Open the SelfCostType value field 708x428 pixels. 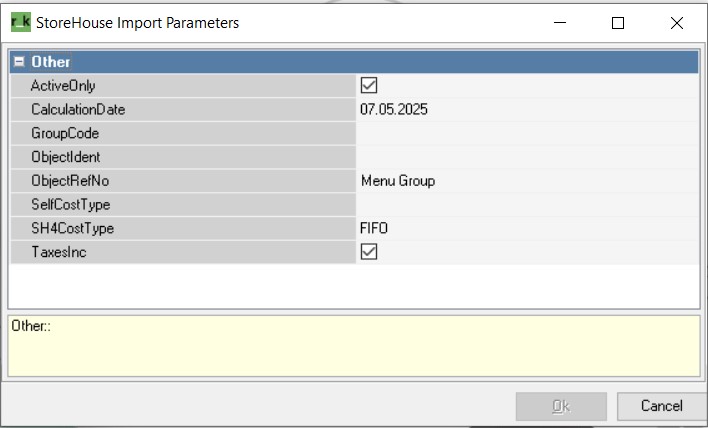coord(527,205)
